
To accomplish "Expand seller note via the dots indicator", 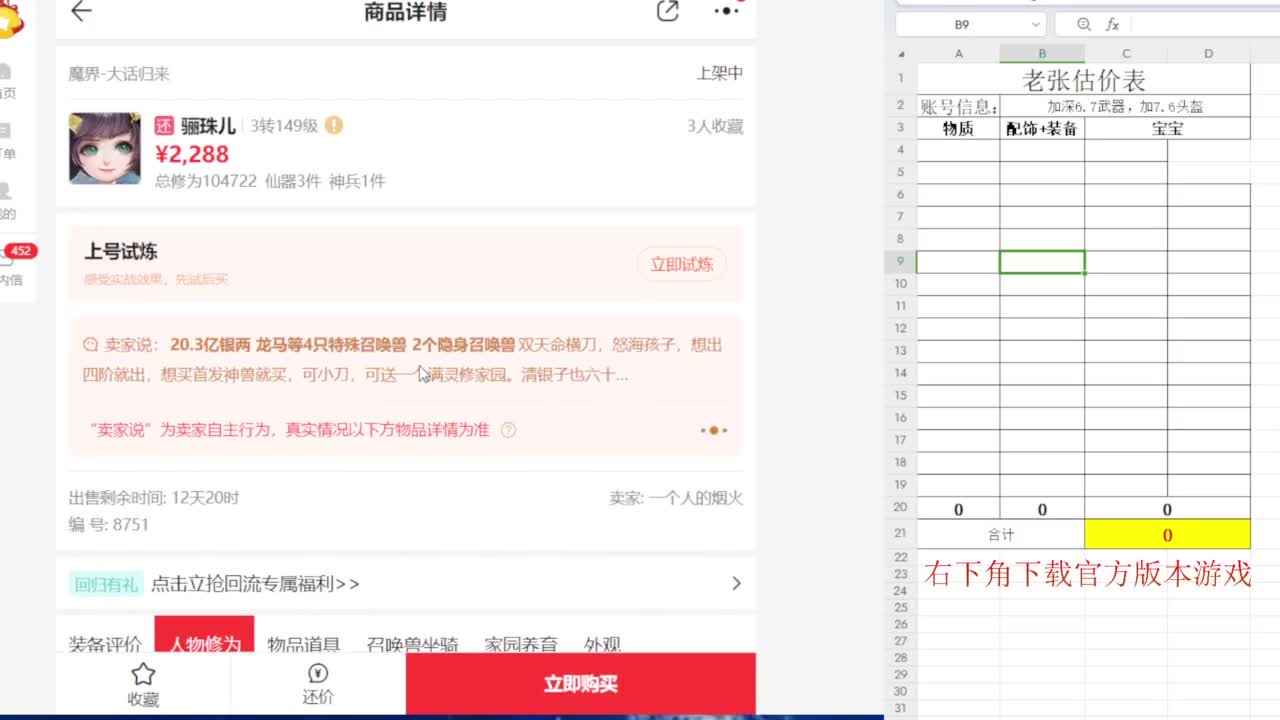I will pyautogui.click(x=714, y=430).
